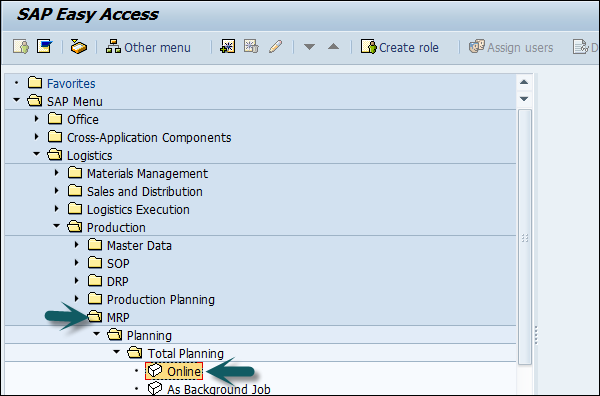
Task: Move favorite up with up arrow
Action: click(333, 47)
